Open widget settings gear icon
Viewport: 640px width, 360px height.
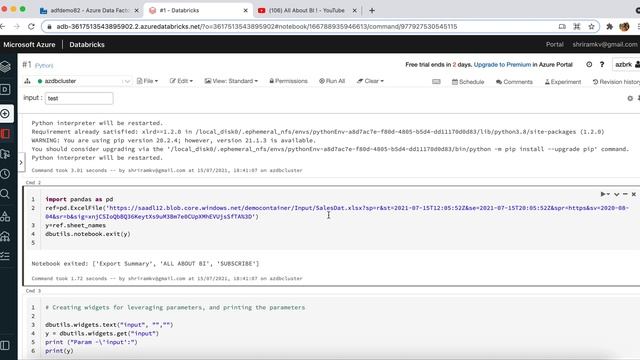tap(630, 98)
